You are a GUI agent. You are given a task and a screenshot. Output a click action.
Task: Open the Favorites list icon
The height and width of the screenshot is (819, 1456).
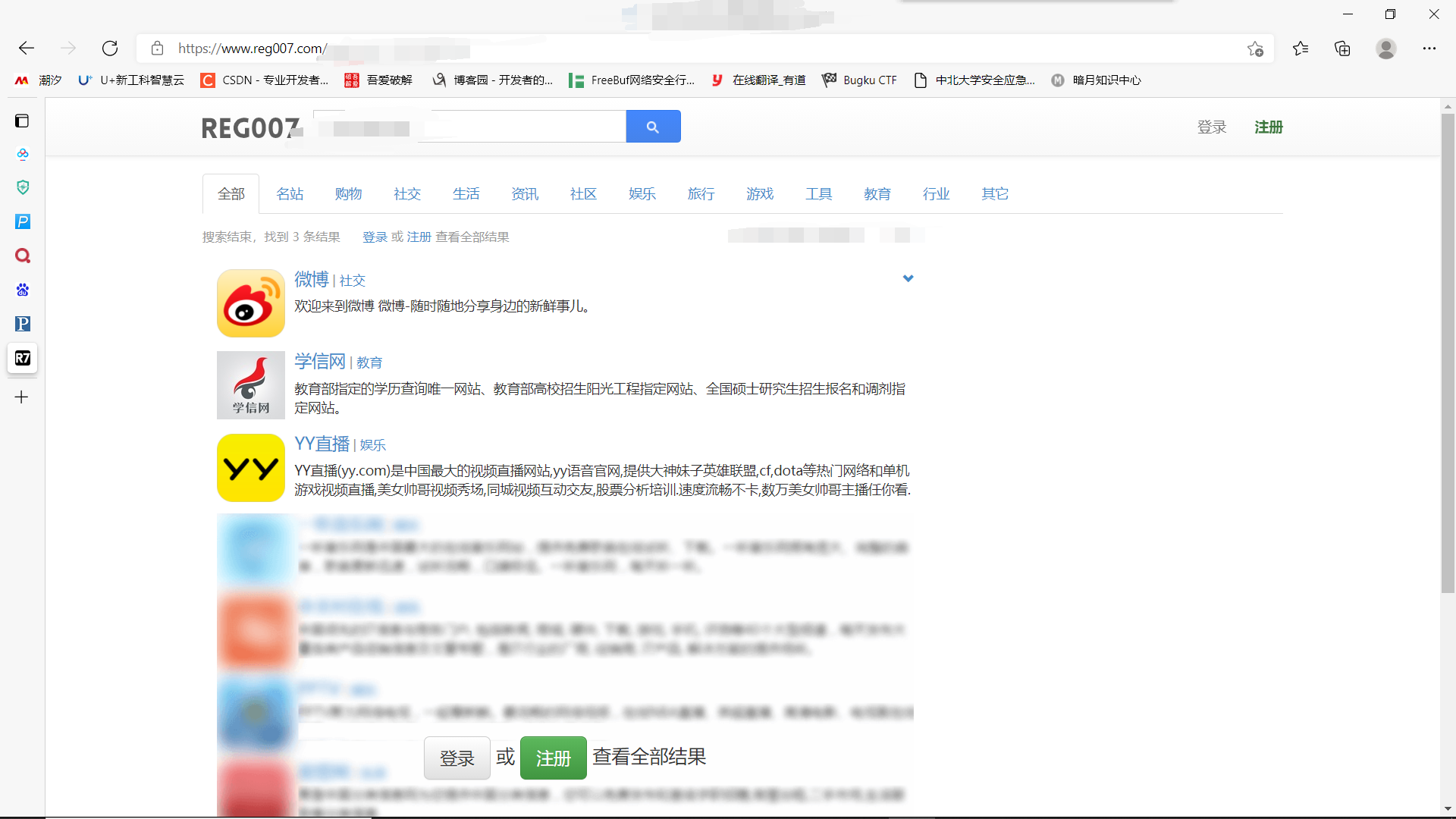tap(1301, 49)
